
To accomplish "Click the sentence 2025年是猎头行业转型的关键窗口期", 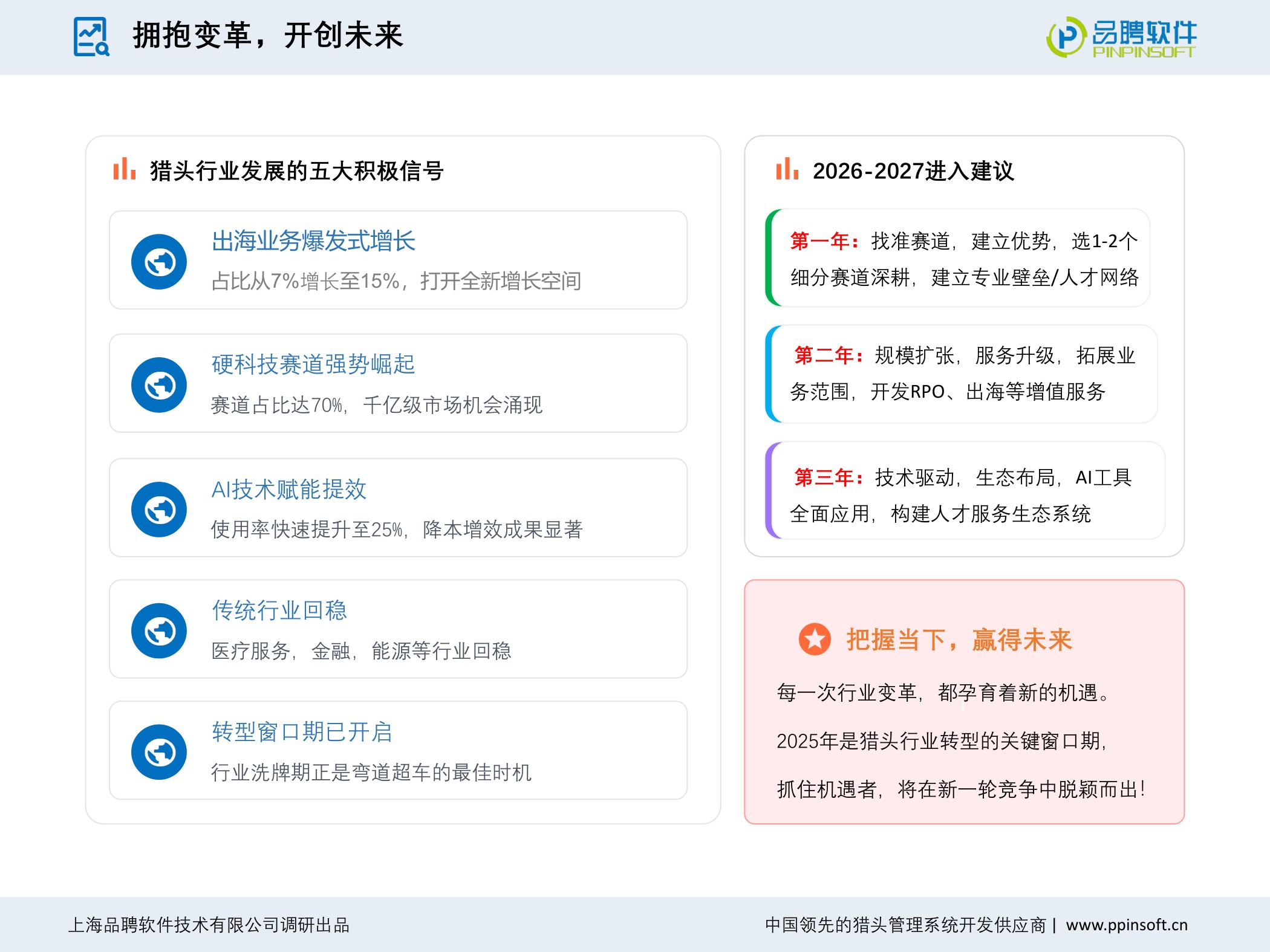I will click(942, 741).
